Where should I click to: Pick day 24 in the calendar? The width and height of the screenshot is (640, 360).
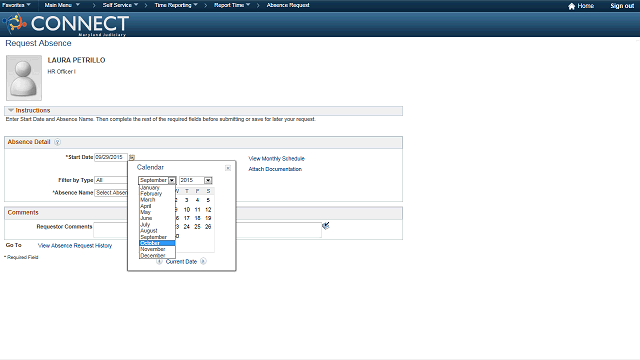[x=187, y=227]
